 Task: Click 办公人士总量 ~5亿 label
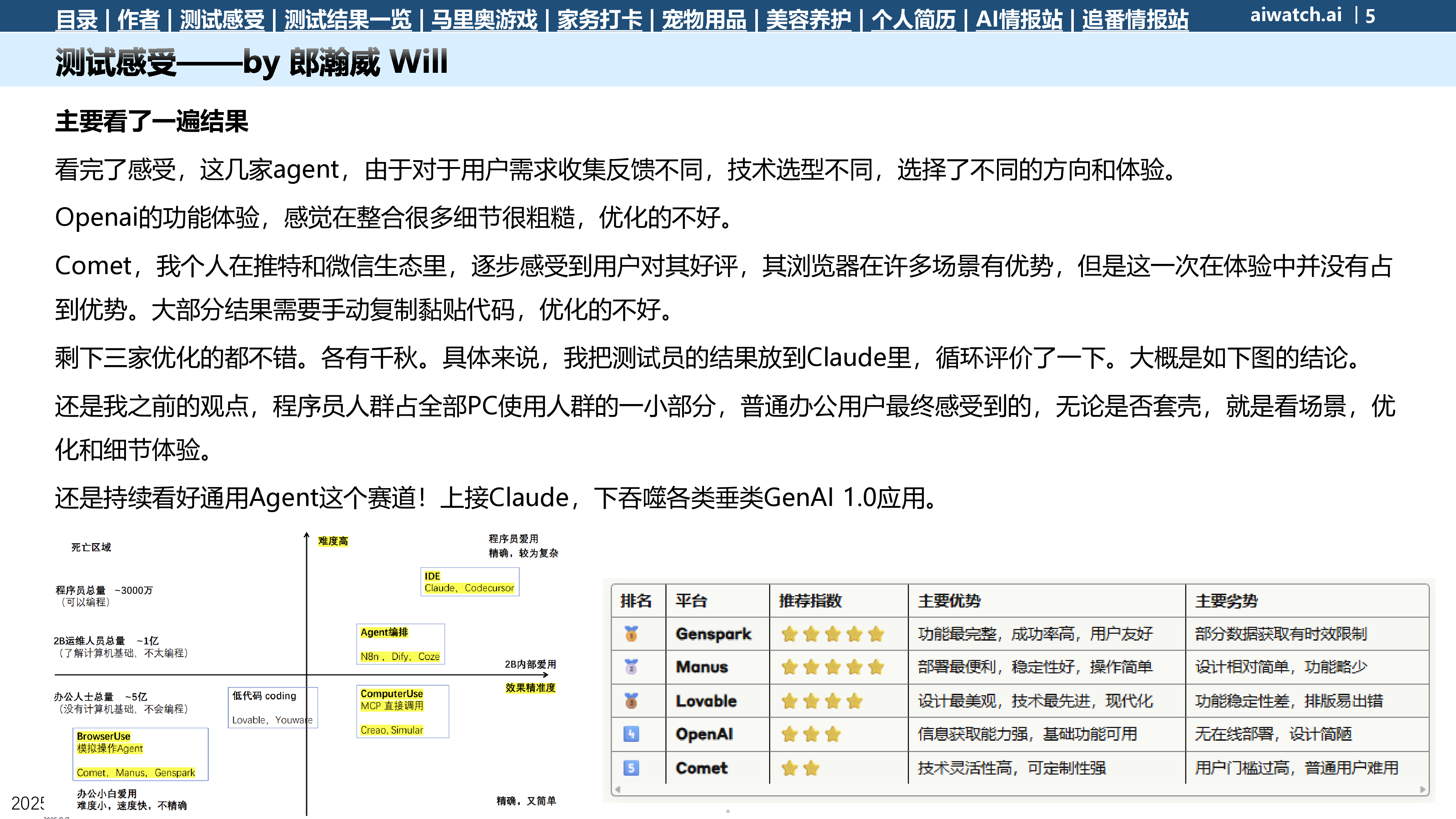[100, 697]
